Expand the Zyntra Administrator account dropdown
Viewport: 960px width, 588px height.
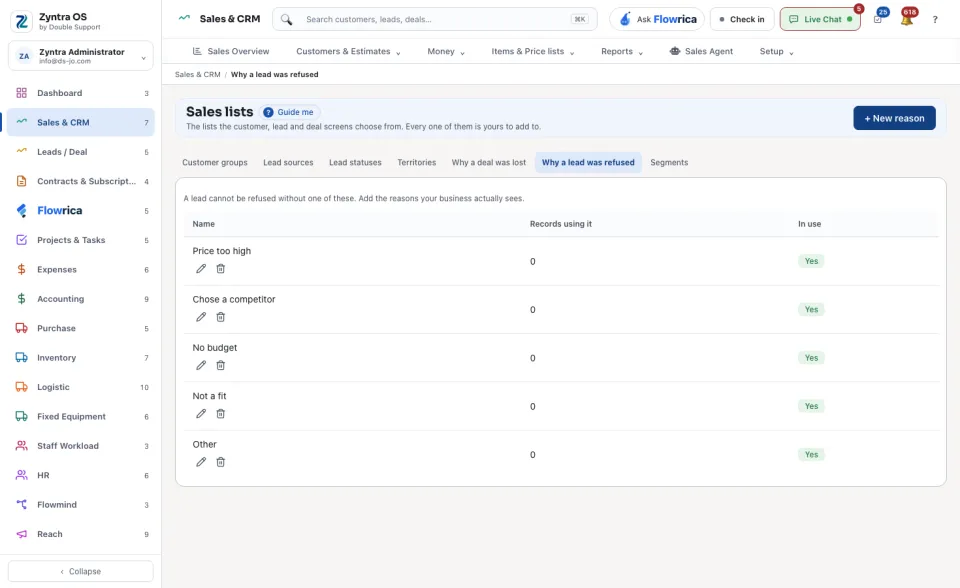point(81,56)
